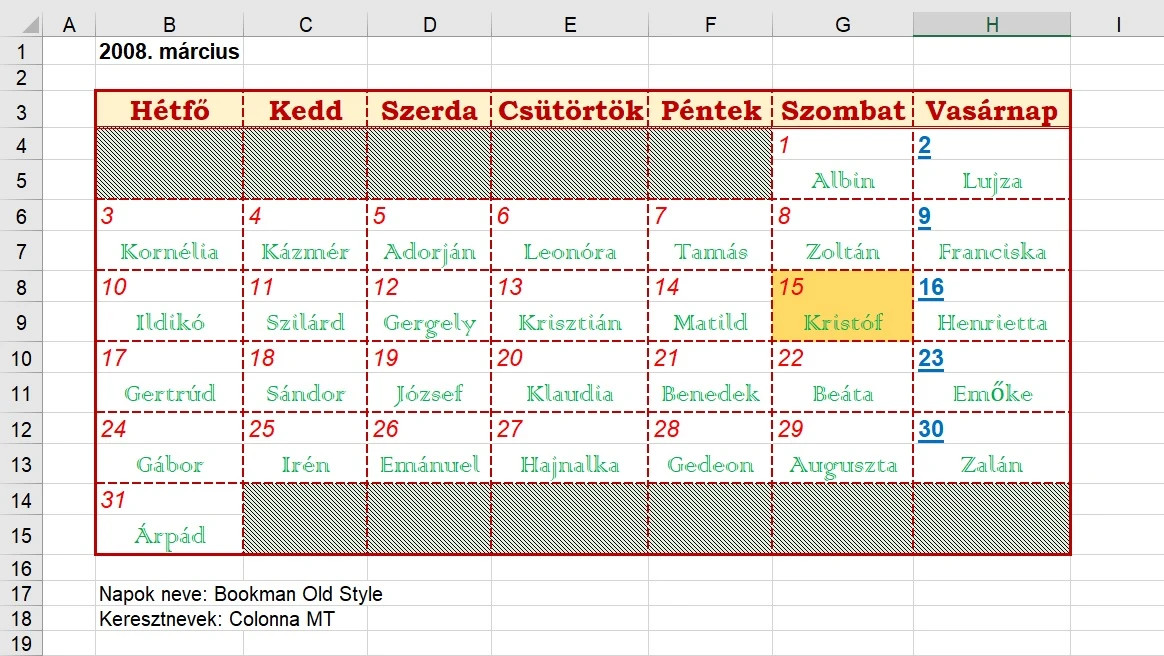Select row 19 header

pyautogui.click(x=20, y=644)
